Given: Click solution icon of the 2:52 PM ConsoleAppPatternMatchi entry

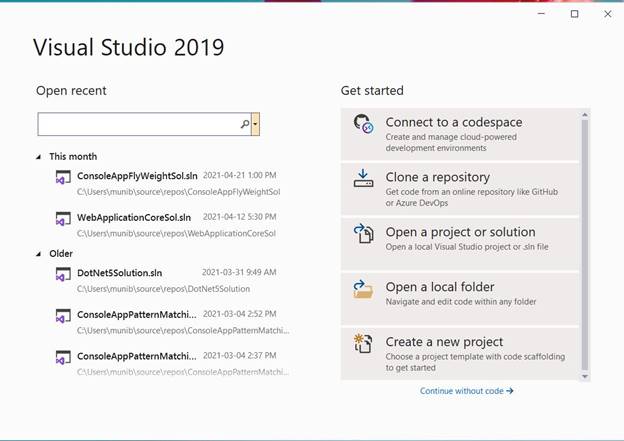Looking at the screenshot, I should (63, 316).
